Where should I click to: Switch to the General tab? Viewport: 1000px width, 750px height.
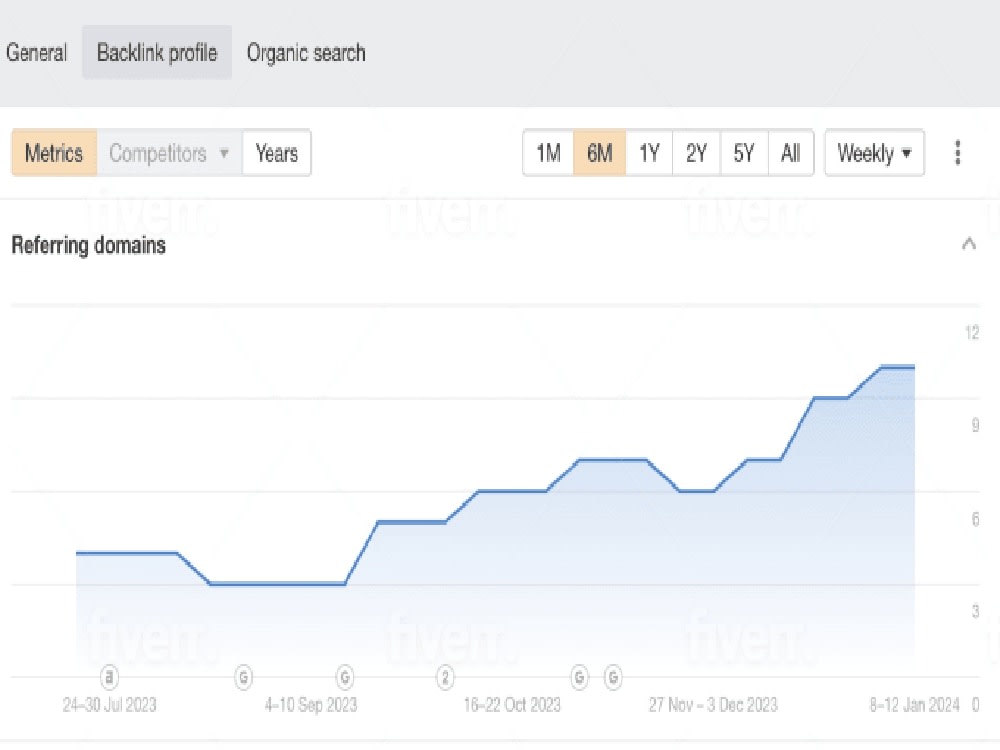point(36,52)
